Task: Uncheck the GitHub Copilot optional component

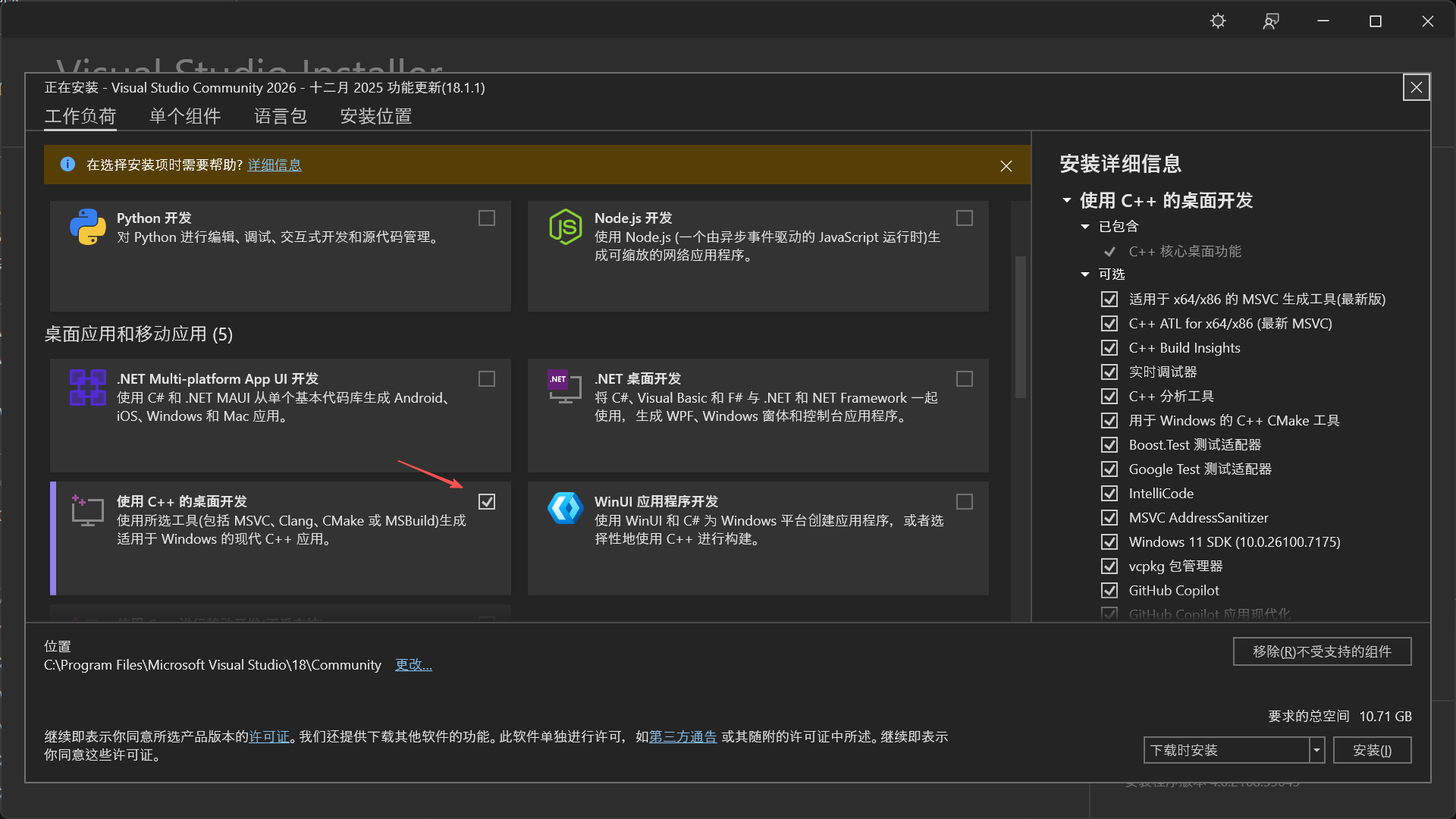Action: (1109, 591)
